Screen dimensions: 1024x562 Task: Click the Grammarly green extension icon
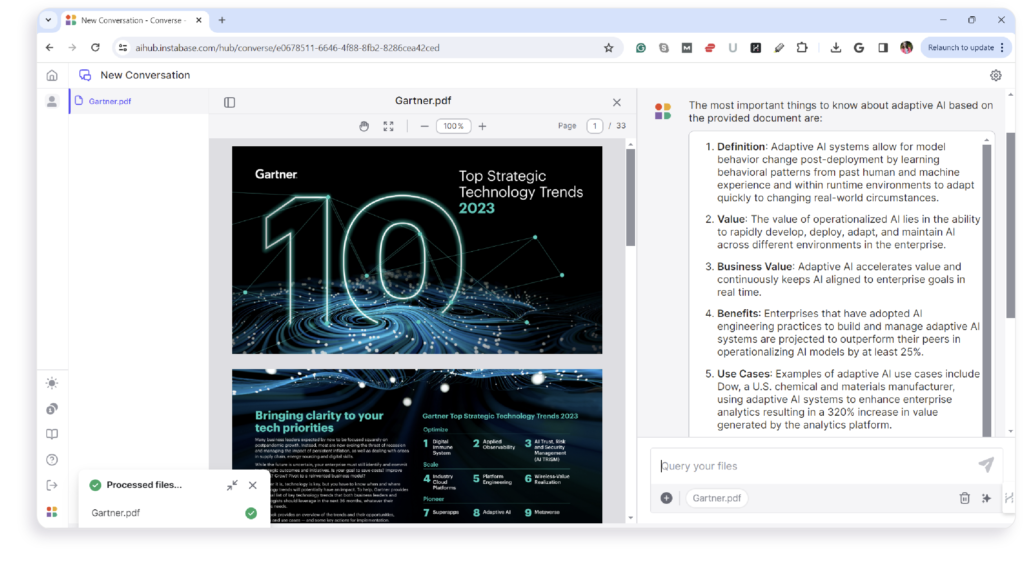641,48
